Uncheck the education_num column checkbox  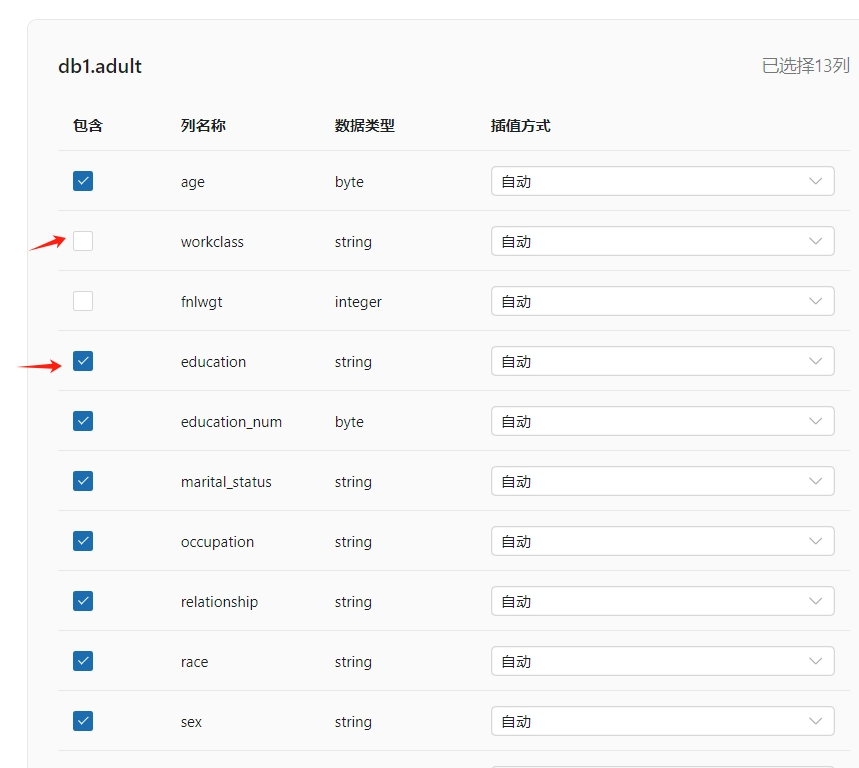83,421
